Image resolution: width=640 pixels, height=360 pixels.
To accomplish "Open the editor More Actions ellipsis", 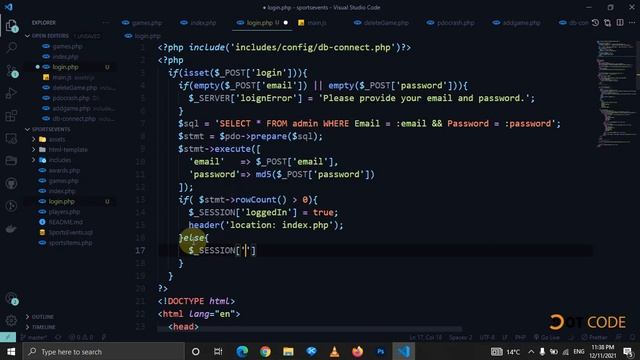I will point(632,23).
